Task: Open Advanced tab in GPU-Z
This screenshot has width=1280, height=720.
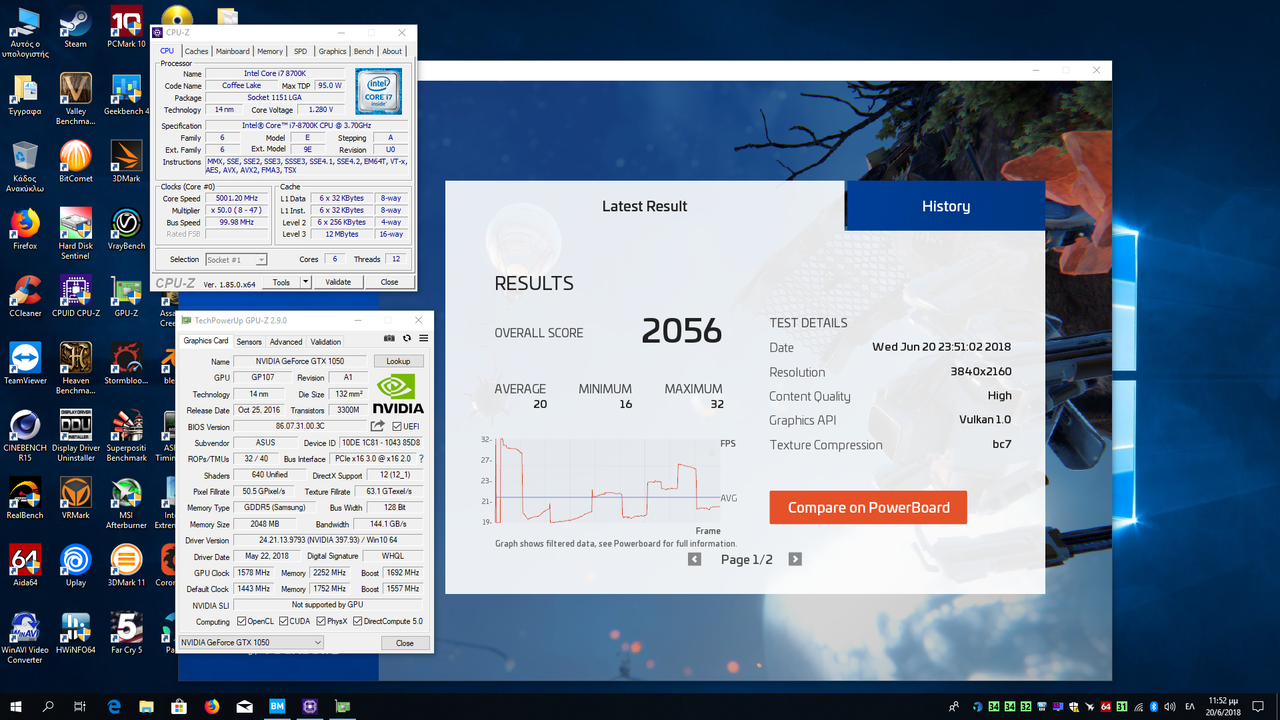Action: point(286,342)
